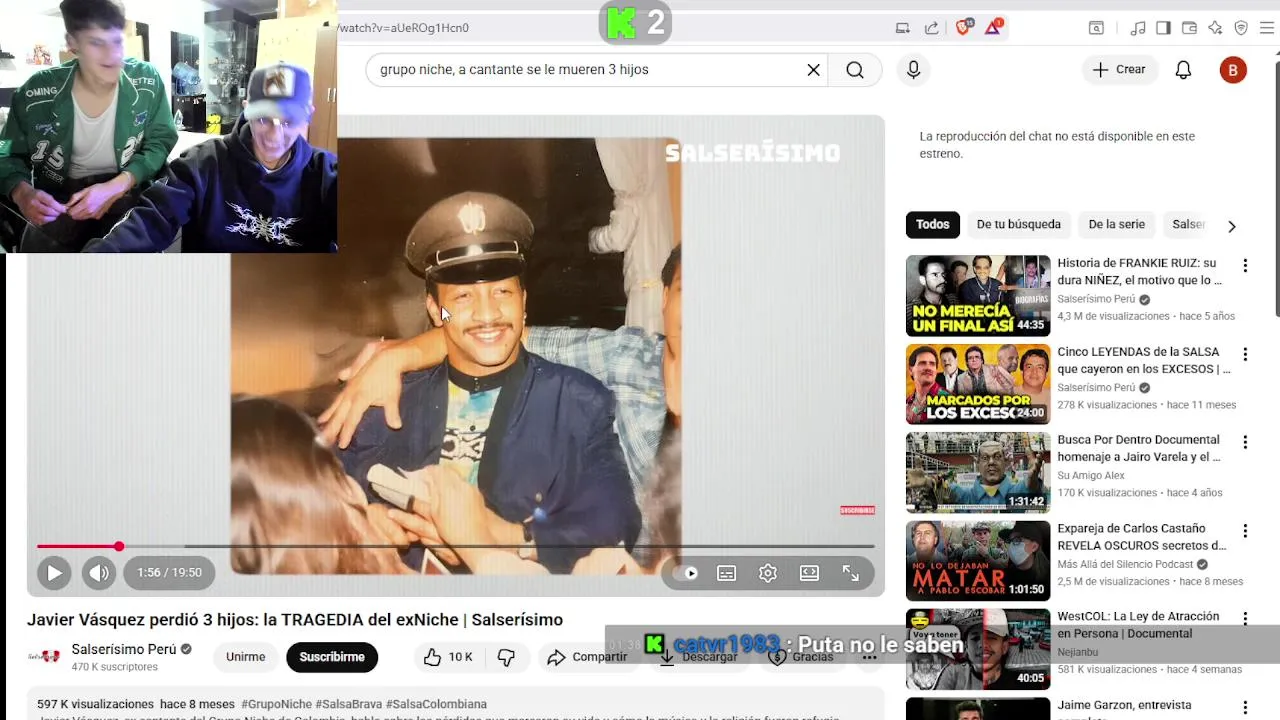Open options for Busca Por Dentro video
The width and height of the screenshot is (1280, 720).
(1245, 442)
